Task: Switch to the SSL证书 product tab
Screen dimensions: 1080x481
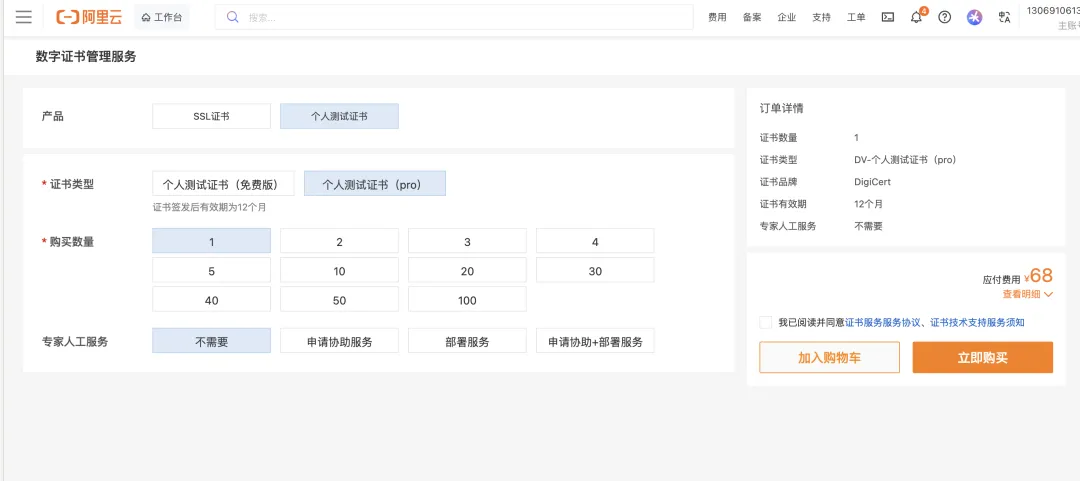Action: 211,116
